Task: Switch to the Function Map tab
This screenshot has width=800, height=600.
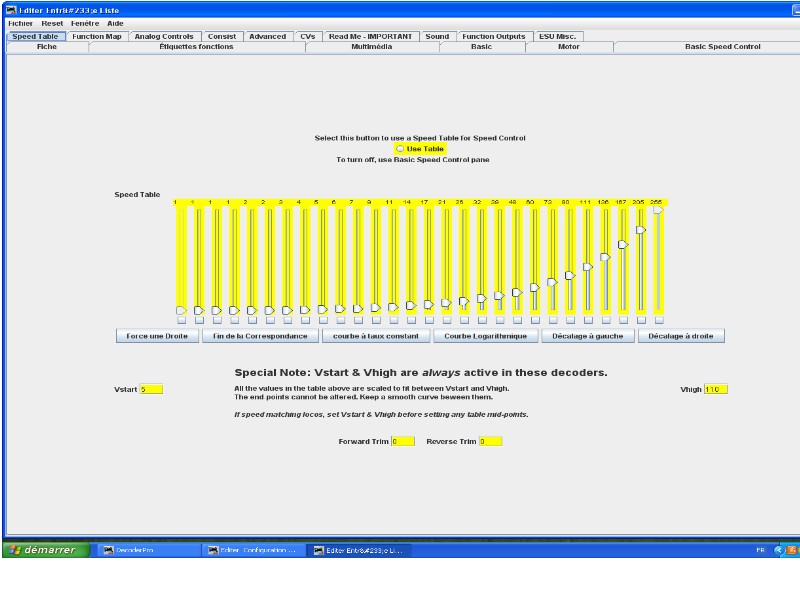Action: tap(97, 36)
